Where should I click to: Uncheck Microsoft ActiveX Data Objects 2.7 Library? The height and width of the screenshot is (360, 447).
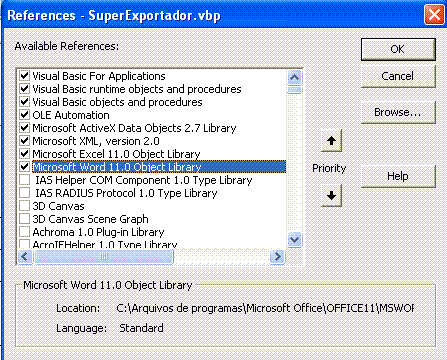pos(24,128)
